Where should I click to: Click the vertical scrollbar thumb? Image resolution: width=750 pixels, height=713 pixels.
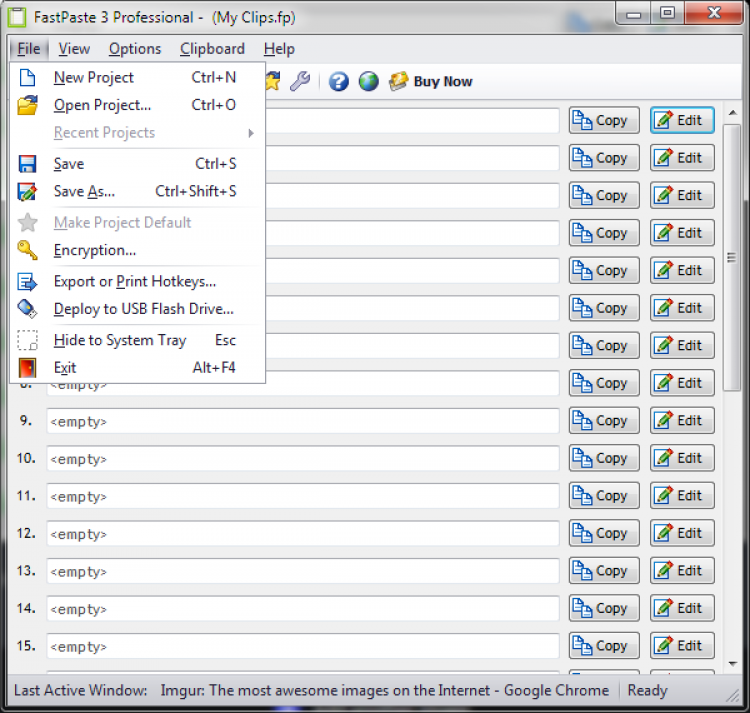tap(732, 258)
